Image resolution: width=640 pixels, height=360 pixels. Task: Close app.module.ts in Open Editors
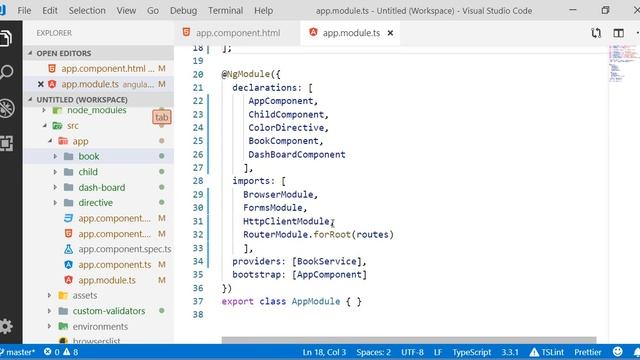(x=40, y=84)
